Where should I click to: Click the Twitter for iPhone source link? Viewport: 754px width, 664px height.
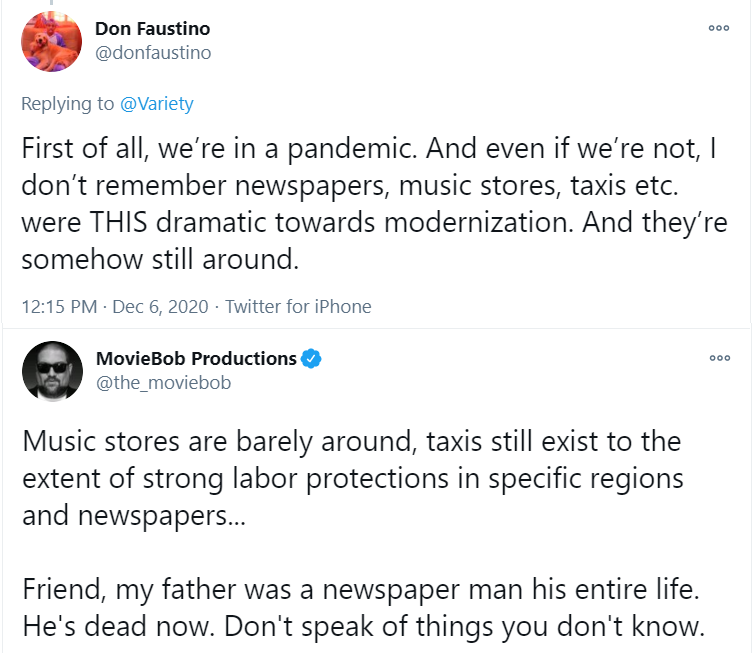coord(298,307)
